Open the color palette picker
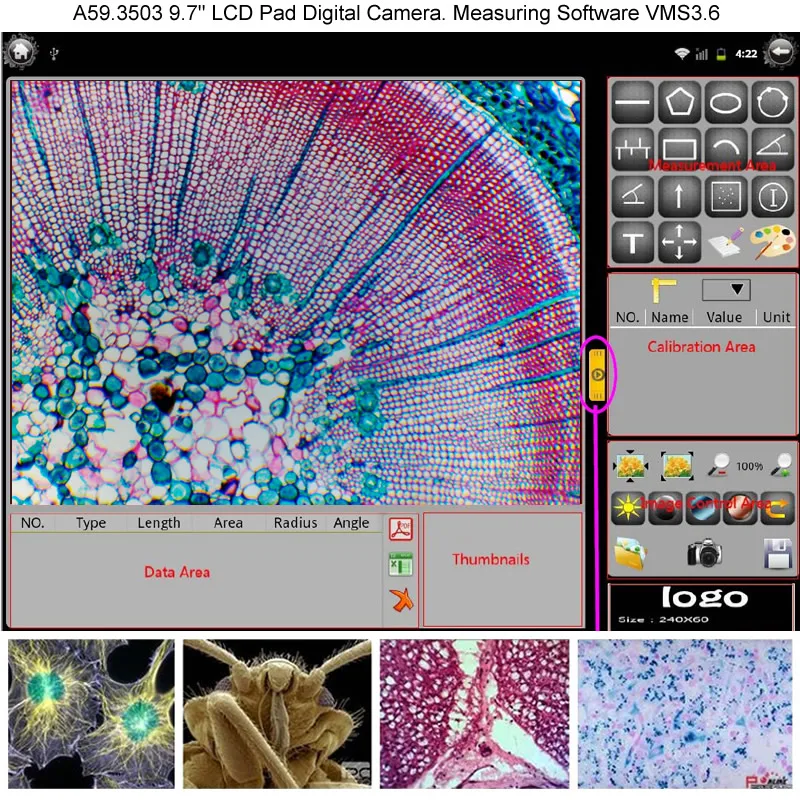This screenshot has height=800, width=800. 774,243
